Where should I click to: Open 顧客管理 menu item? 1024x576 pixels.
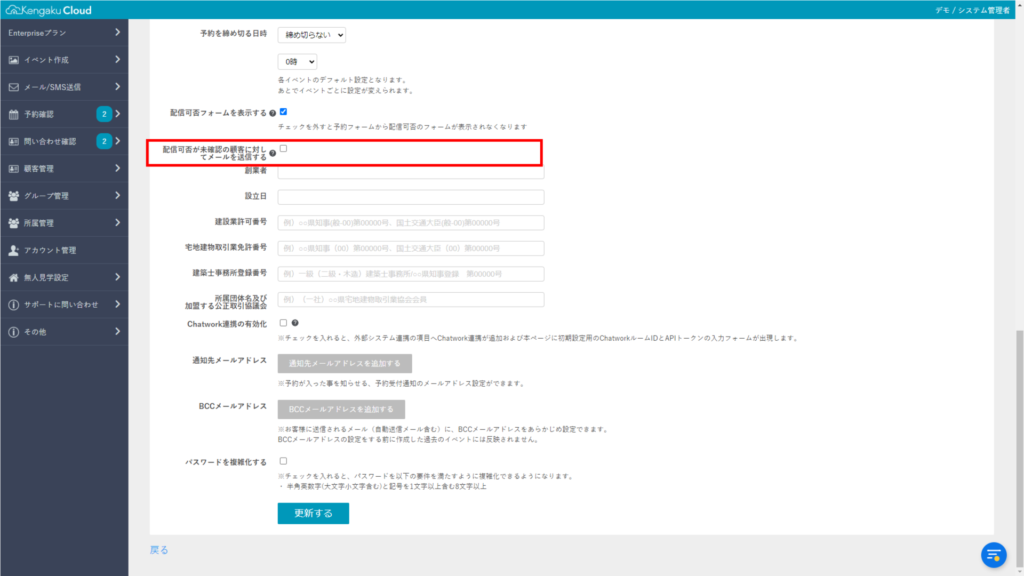64,168
